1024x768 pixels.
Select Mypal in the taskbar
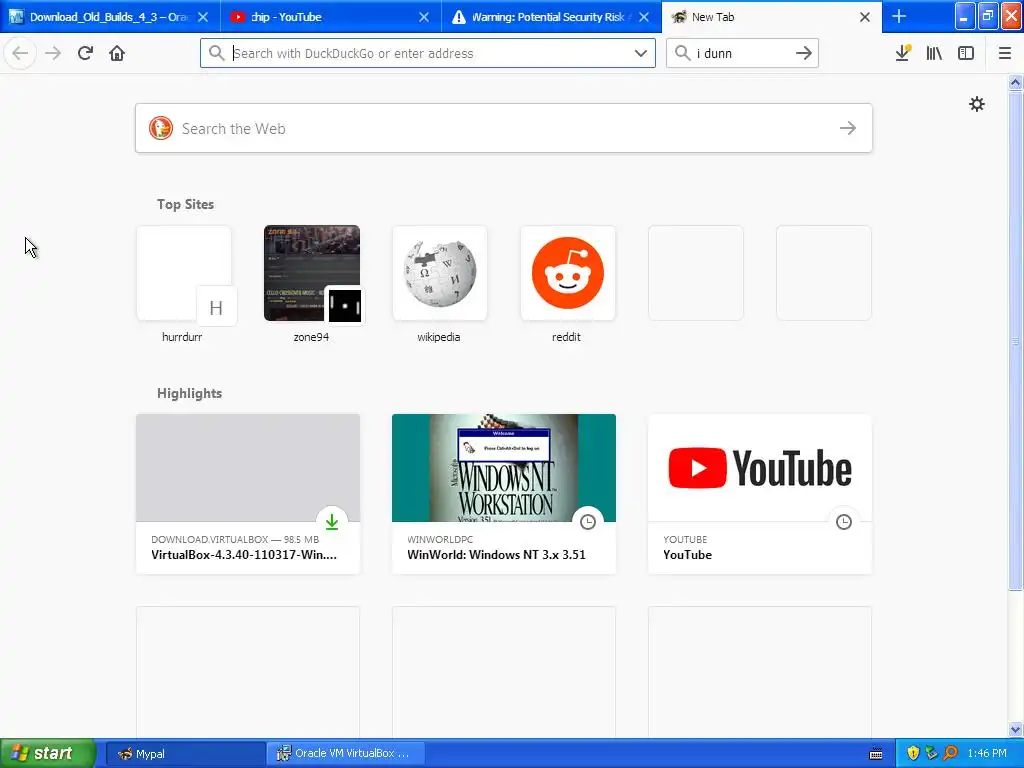[x=185, y=753]
